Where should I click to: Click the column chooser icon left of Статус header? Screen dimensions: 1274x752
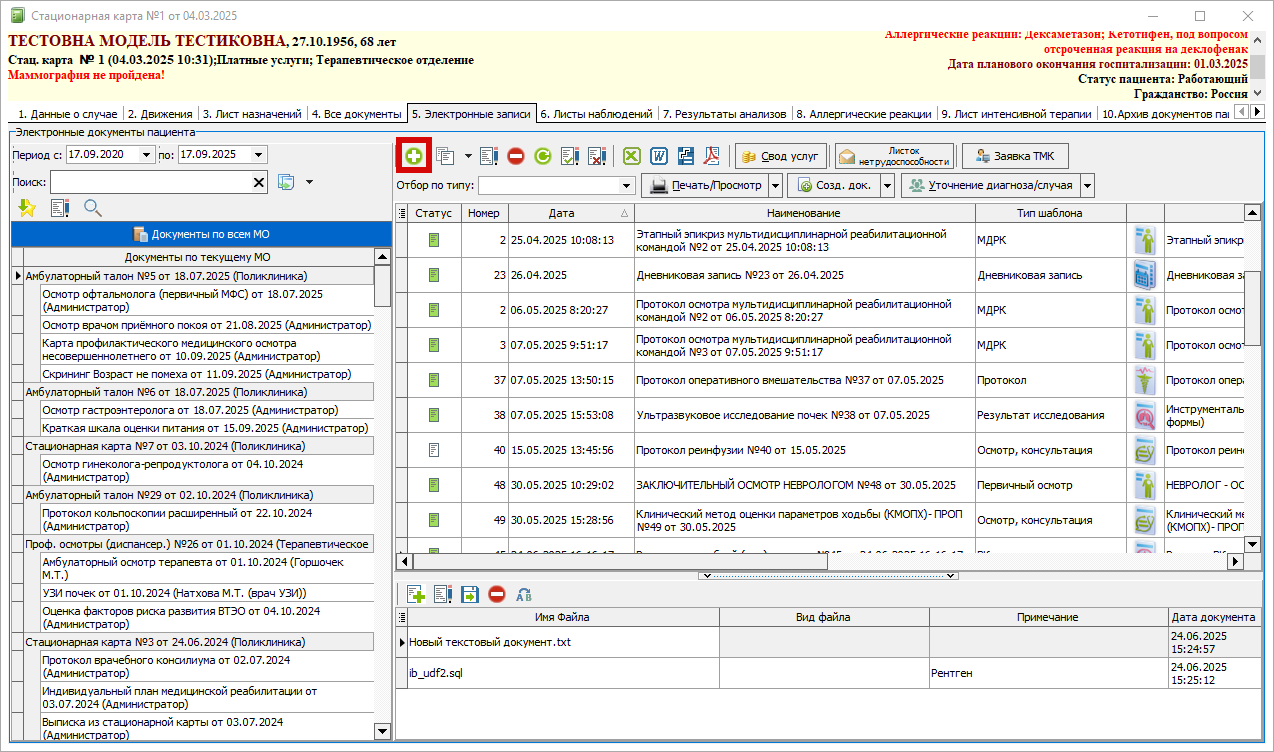click(x=402, y=213)
